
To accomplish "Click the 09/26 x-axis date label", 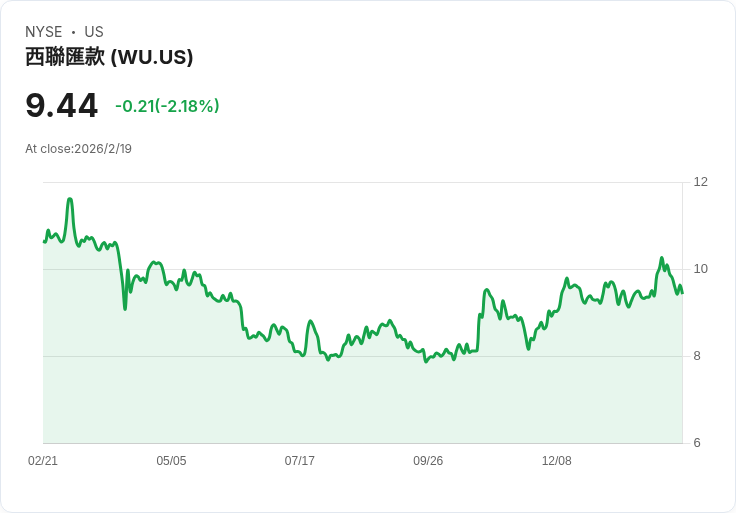I will (428, 460).
